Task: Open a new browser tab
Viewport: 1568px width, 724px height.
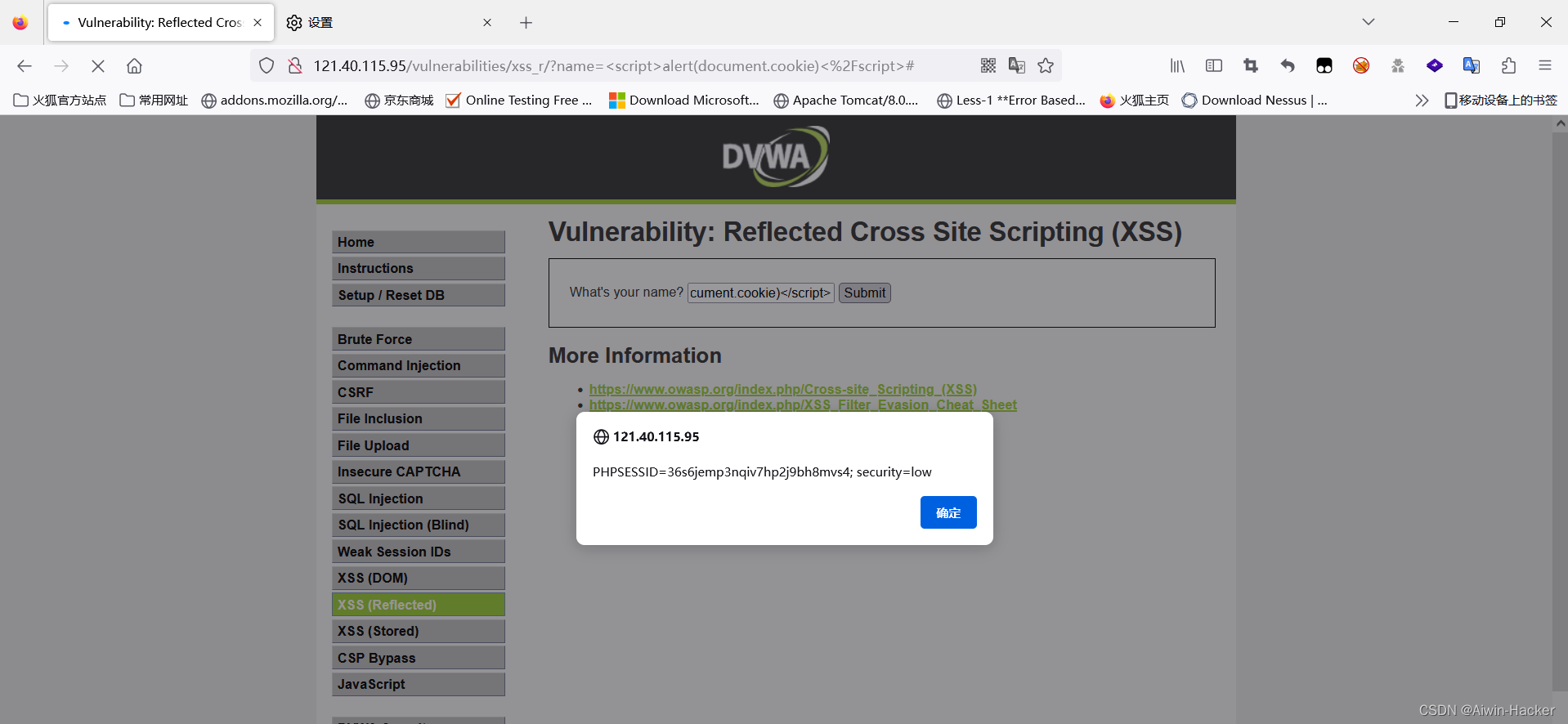Action: click(526, 23)
